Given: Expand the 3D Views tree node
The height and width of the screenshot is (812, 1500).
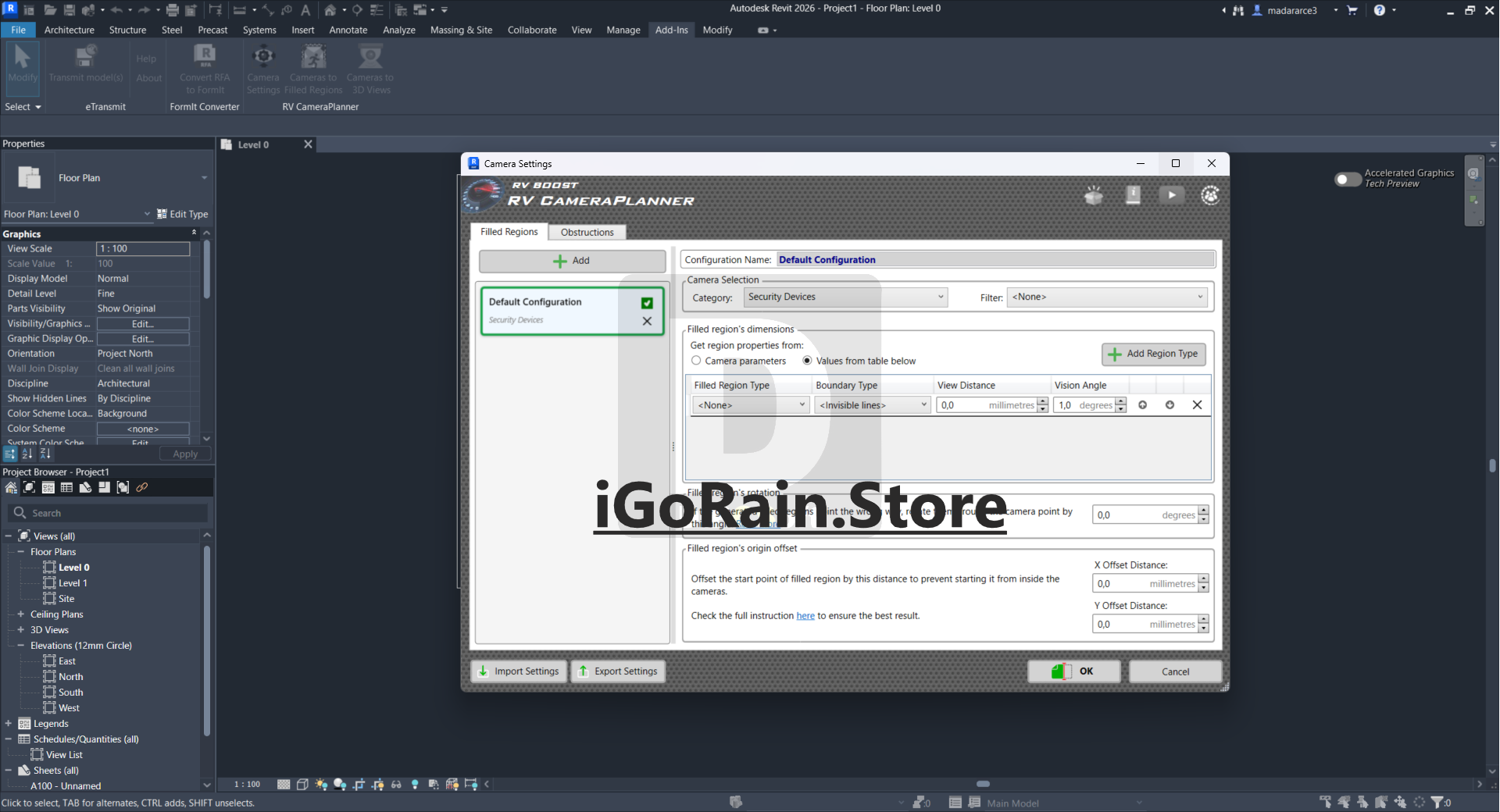Looking at the screenshot, I should coord(21,630).
